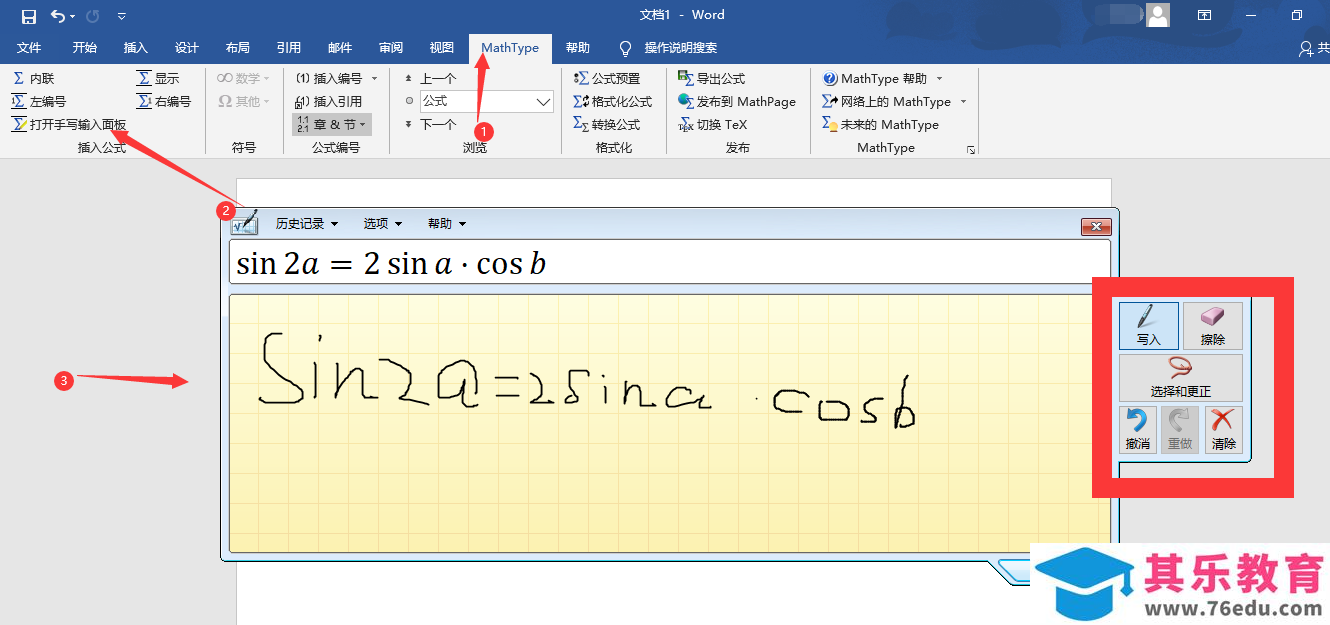1330x625 pixels.
Task: Expand the 网络上的 MathType dropdown arrow
Action: coord(964,101)
